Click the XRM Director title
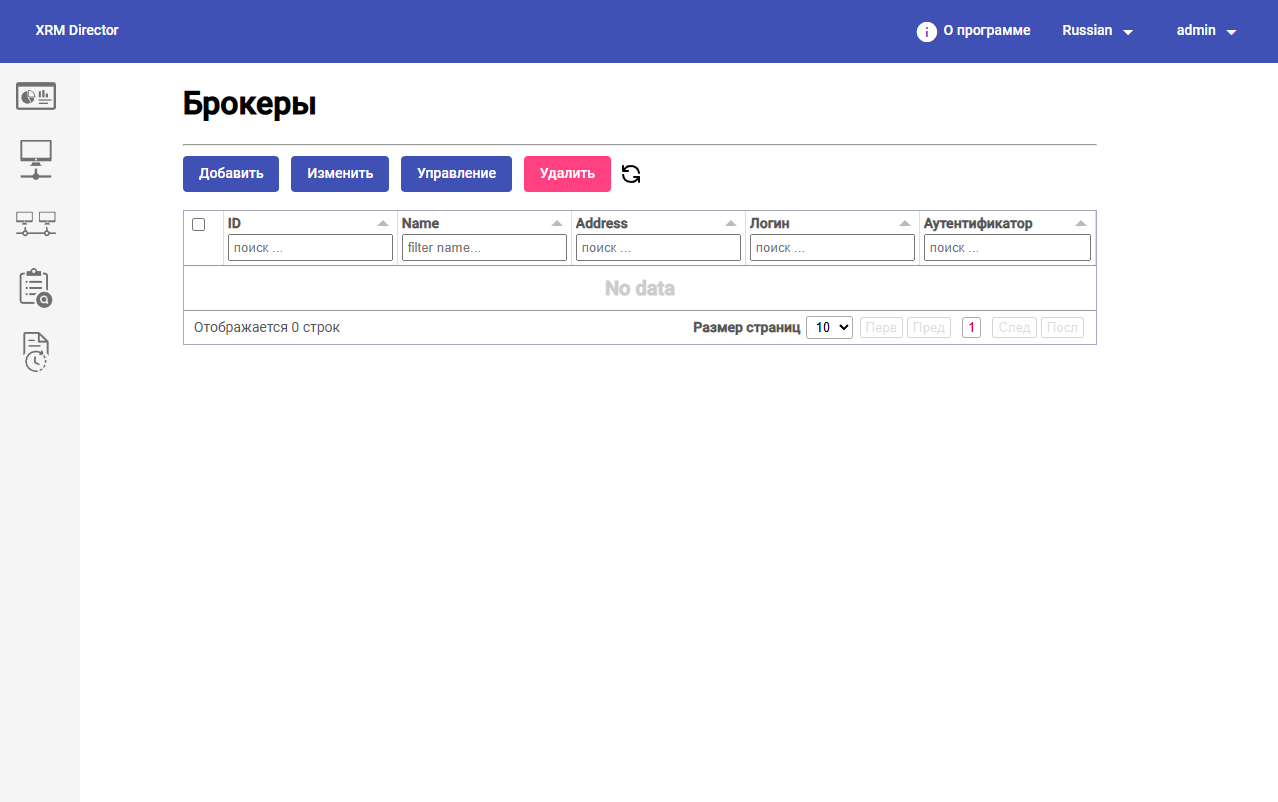The width and height of the screenshot is (1278, 802). [x=77, y=31]
